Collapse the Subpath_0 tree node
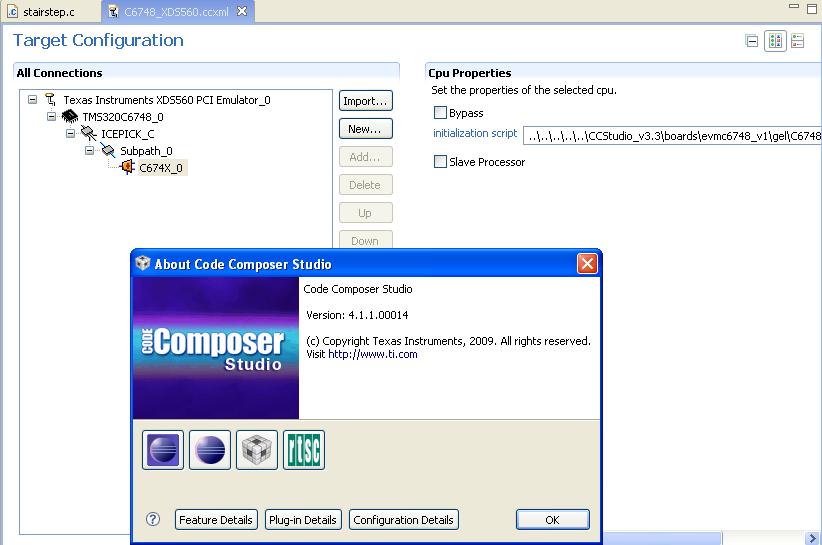Image resolution: width=822 pixels, height=545 pixels. pyautogui.click(x=89, y=150)
